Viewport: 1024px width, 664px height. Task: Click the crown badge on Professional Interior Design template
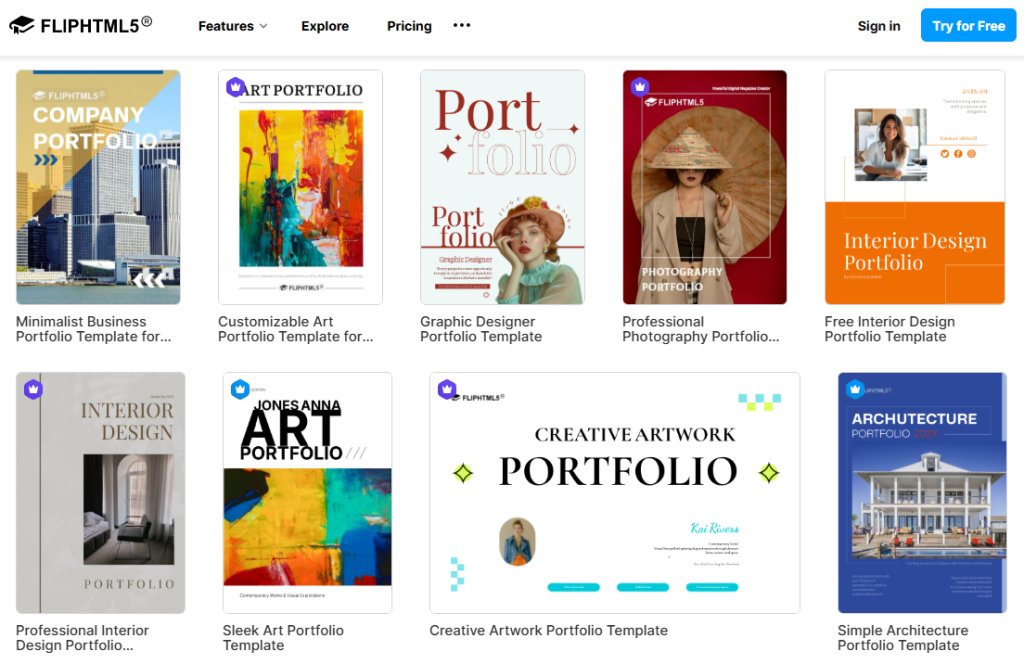[x=33, y=389]
